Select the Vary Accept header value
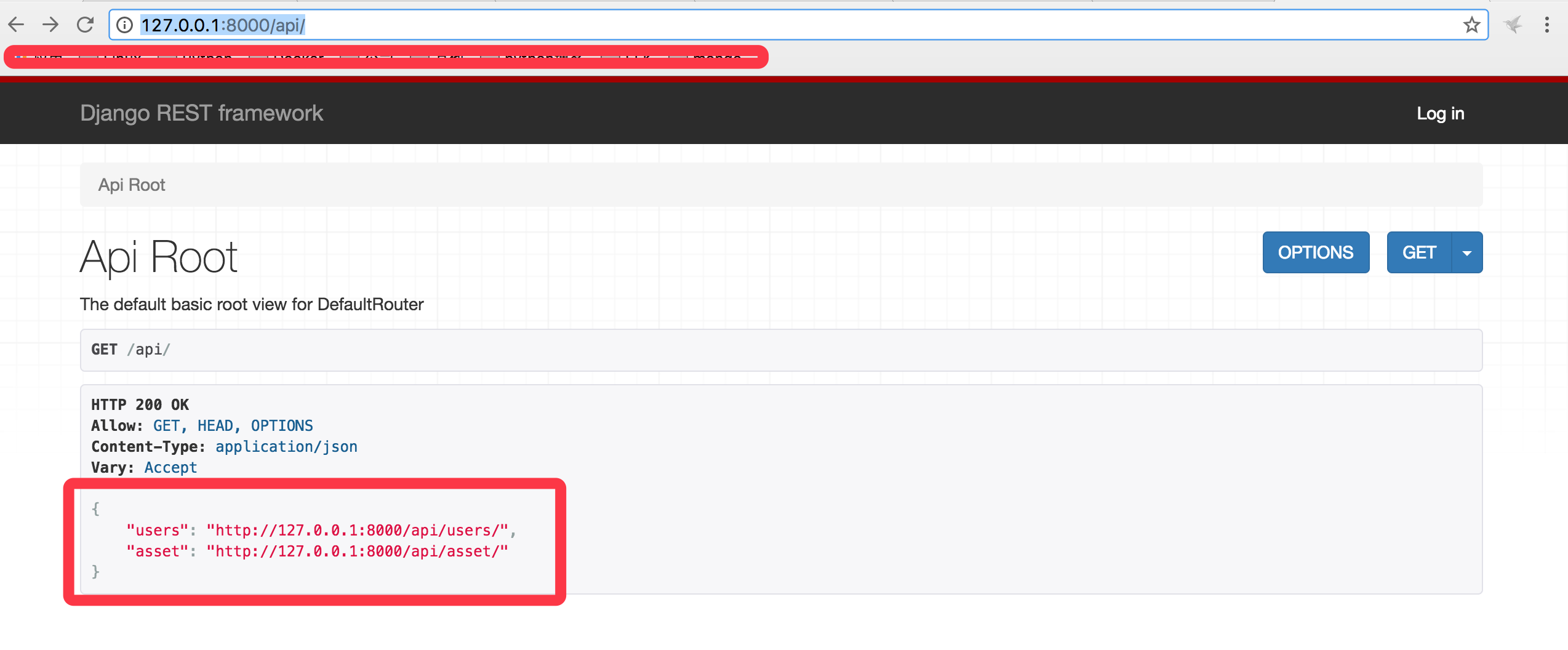Screen dimensions: 1568x650 (170, 467)
